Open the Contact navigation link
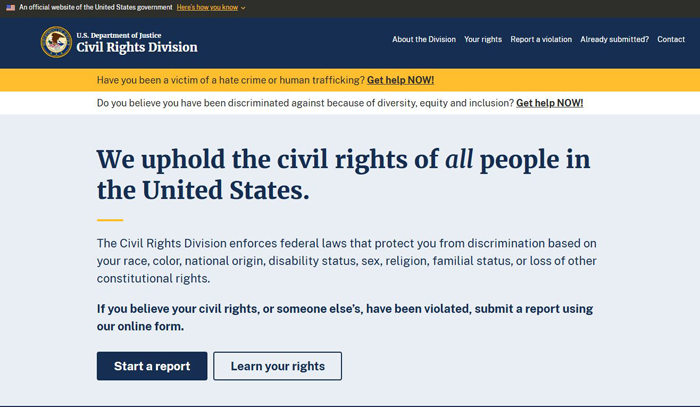Screen dimensions: 700x407 (x=671, y=39)
